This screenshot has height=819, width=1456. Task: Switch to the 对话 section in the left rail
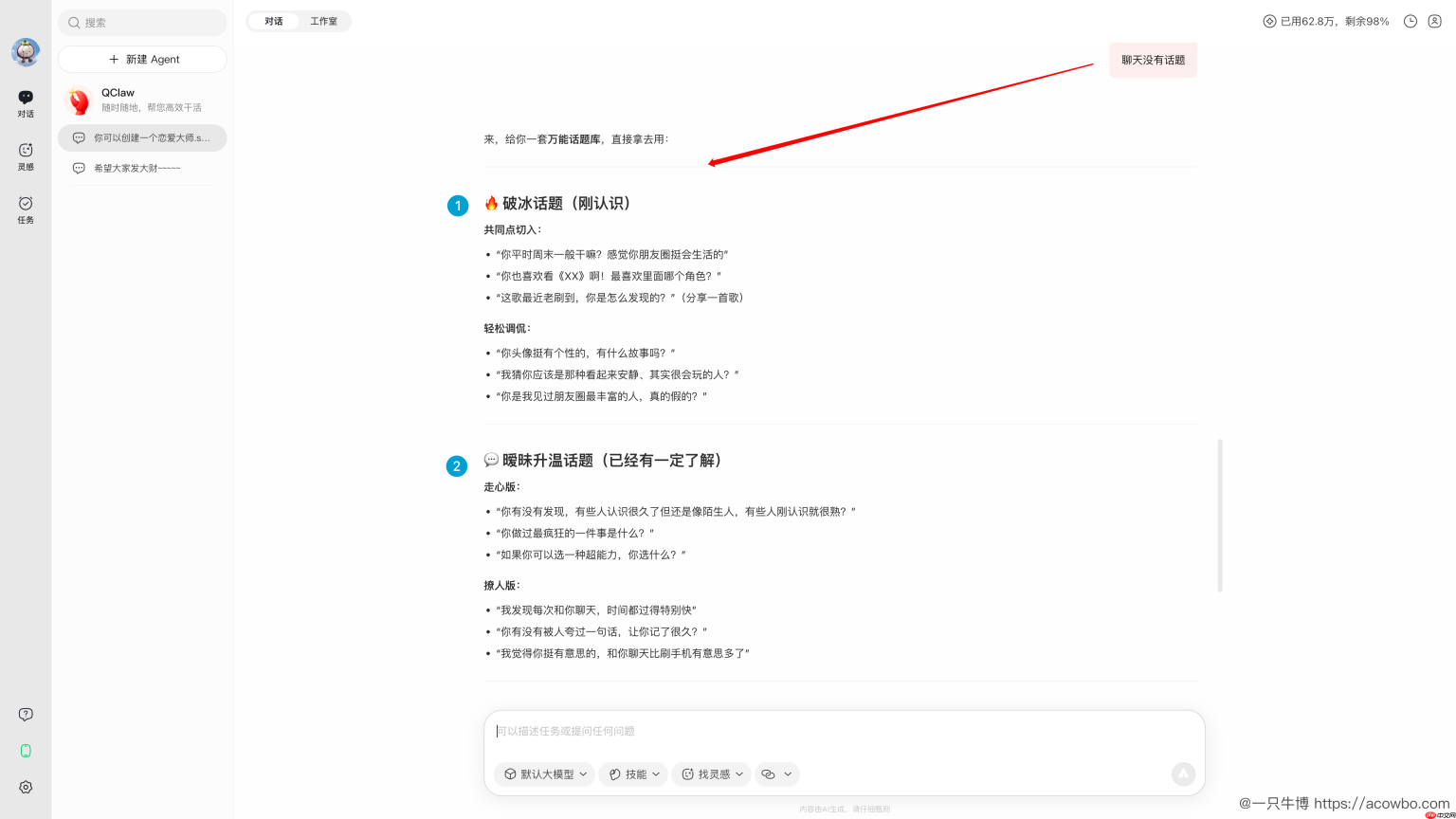point(26,103)
